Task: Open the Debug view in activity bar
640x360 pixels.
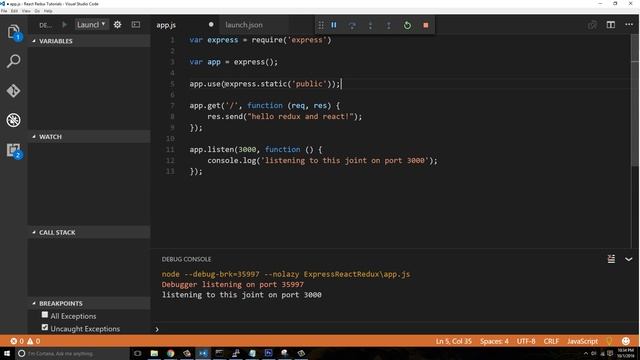Action: coord(13,120)
